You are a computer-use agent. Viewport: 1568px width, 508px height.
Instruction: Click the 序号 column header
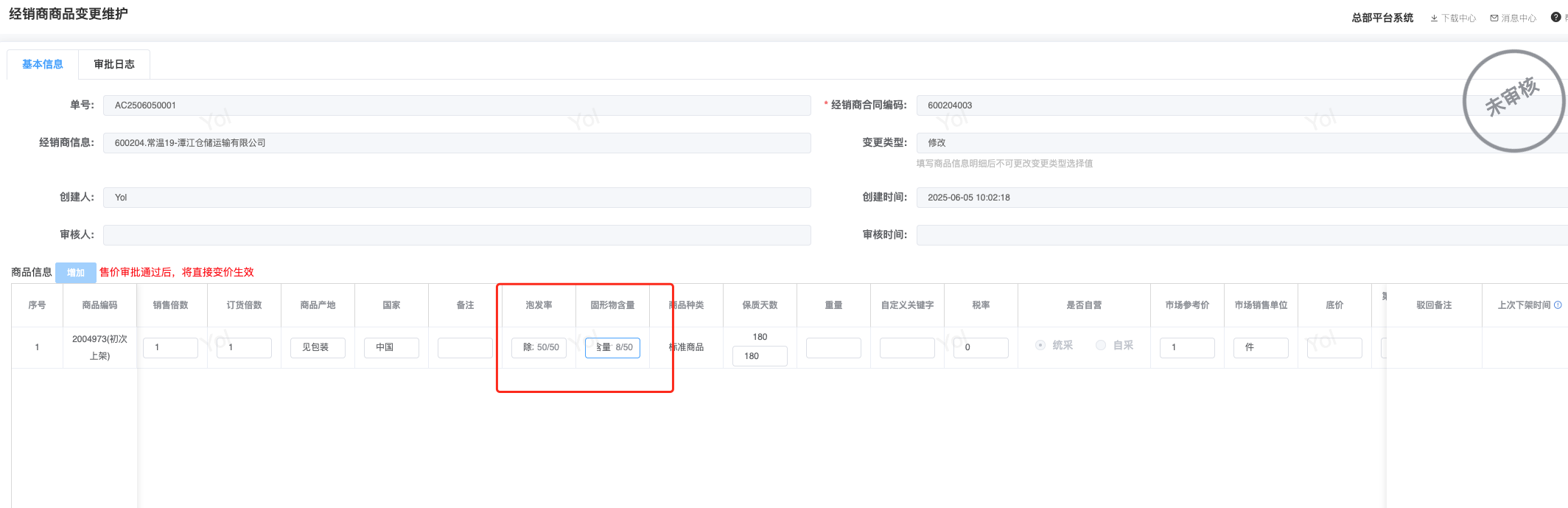tap(37, 305)
